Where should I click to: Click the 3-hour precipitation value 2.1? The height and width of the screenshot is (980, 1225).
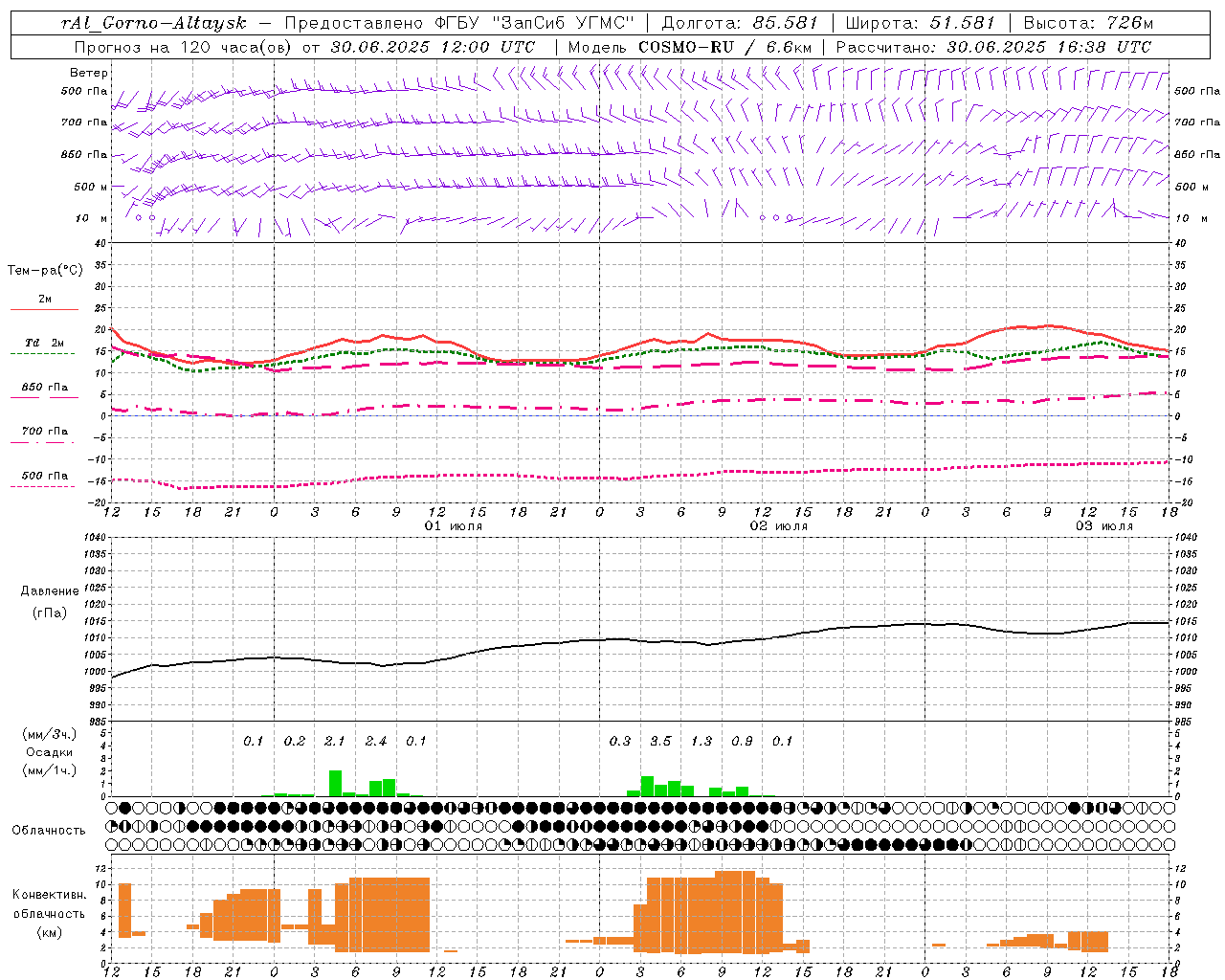[x=334, y=741]
